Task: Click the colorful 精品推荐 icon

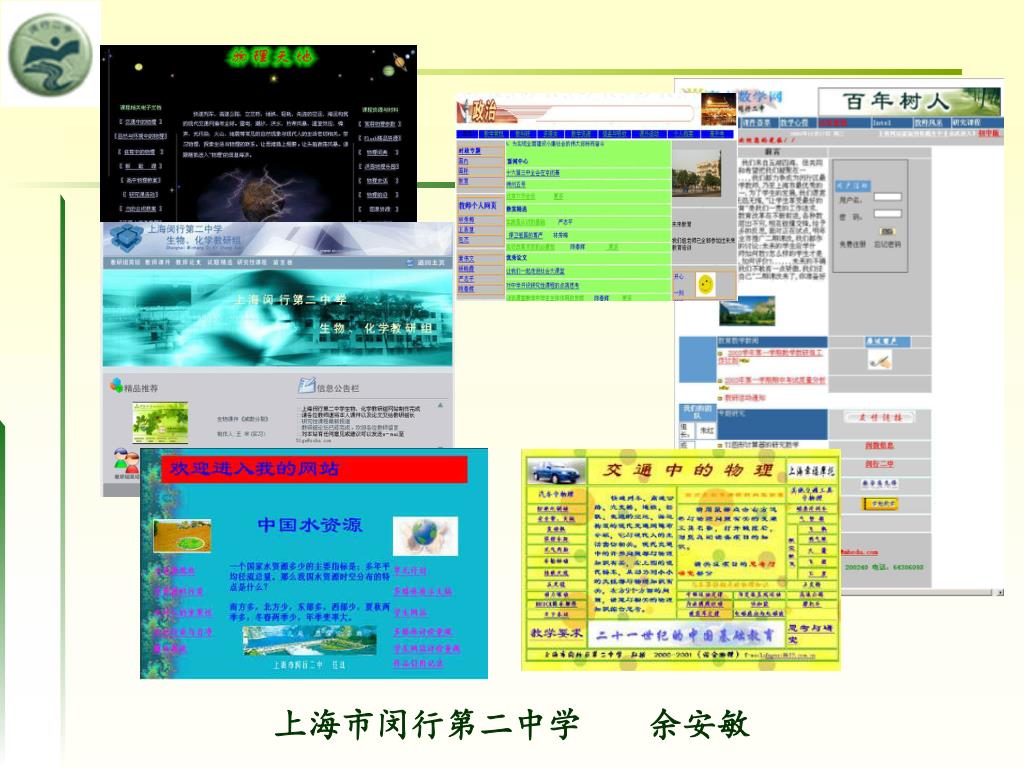Action: (117, 385)
